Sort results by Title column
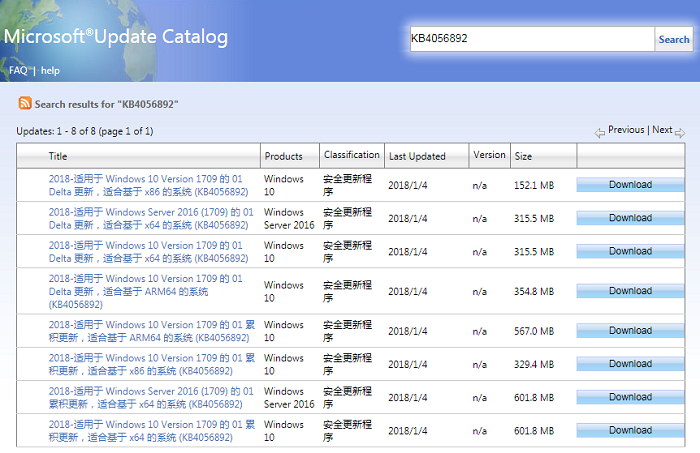This screenshot has height=453, width=700. [58, 156]
